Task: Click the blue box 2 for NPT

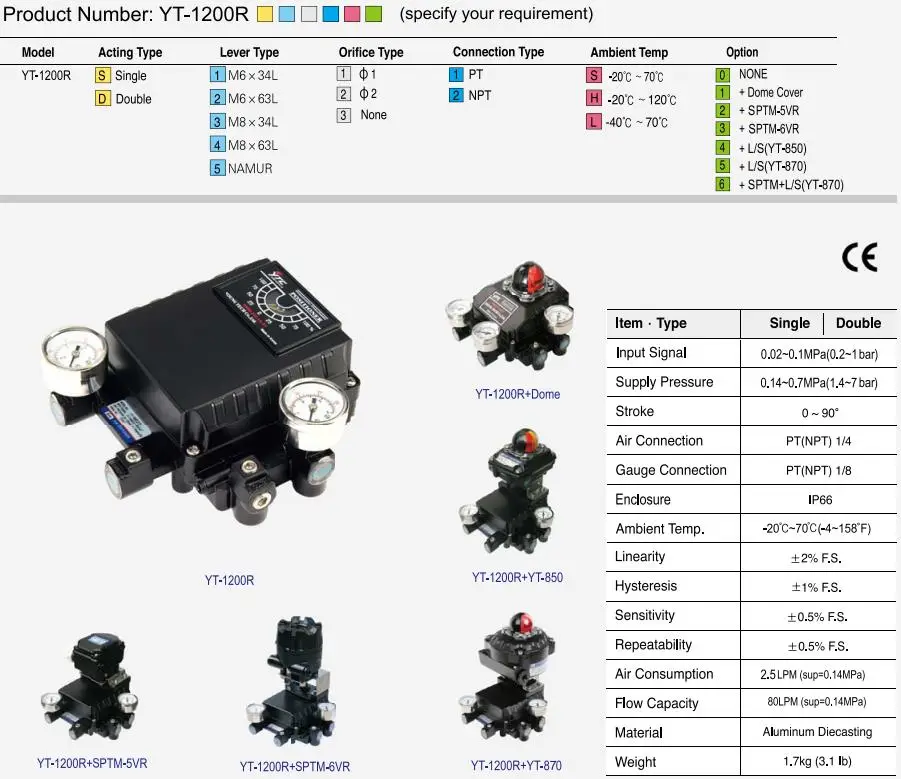Action: click(x=456, y=95)
